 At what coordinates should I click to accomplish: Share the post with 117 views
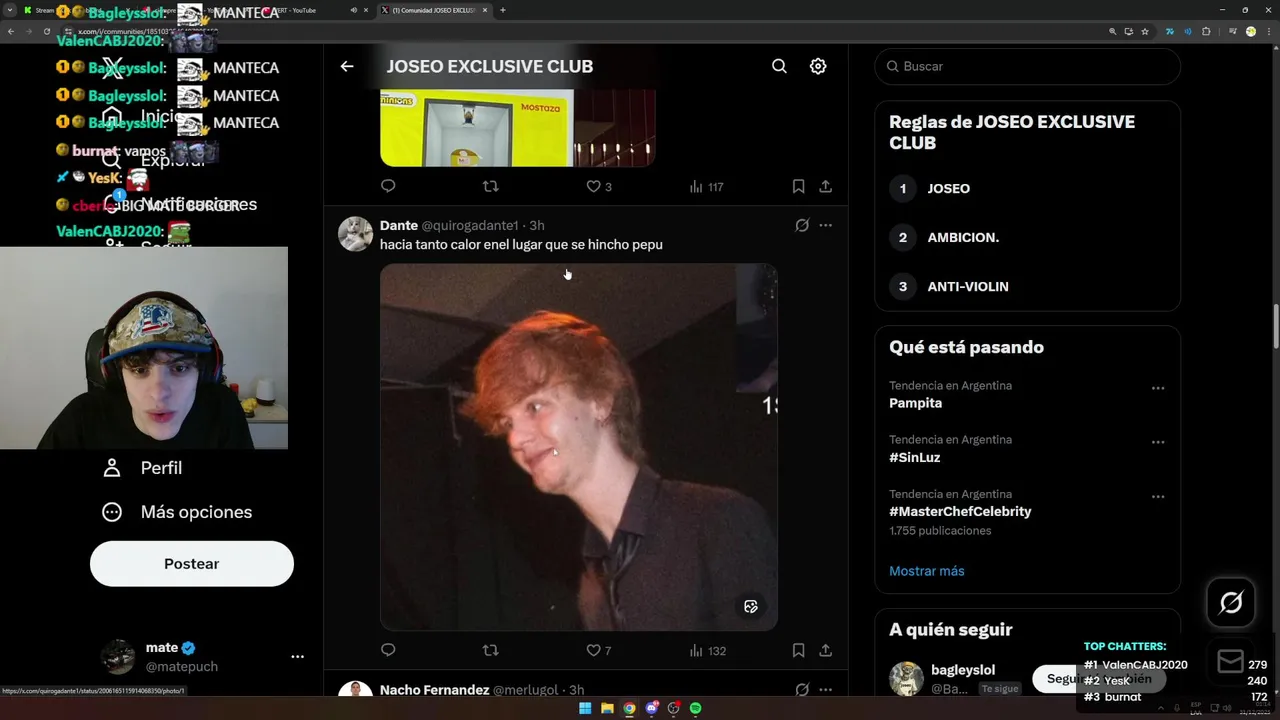click(825, 186)
